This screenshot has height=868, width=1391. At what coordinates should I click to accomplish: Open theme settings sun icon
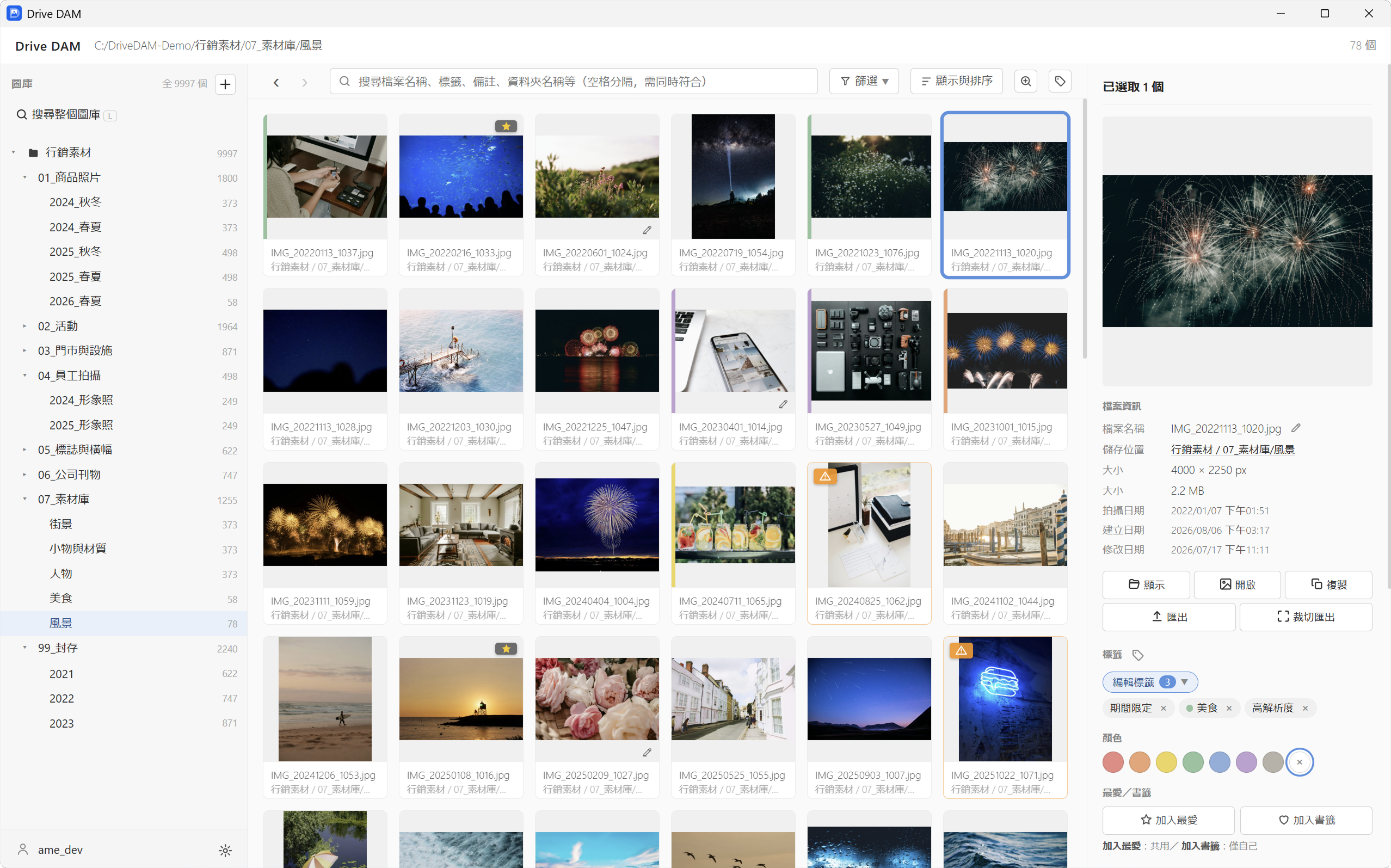225,850
